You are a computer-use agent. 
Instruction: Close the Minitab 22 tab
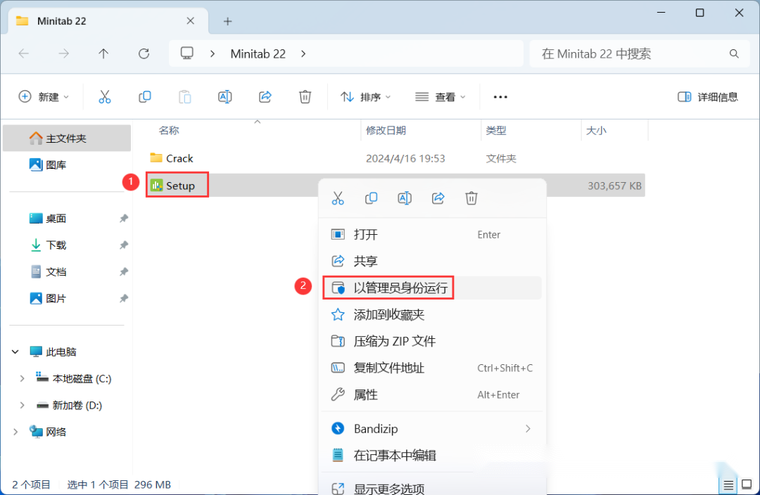tap(190, 21)
